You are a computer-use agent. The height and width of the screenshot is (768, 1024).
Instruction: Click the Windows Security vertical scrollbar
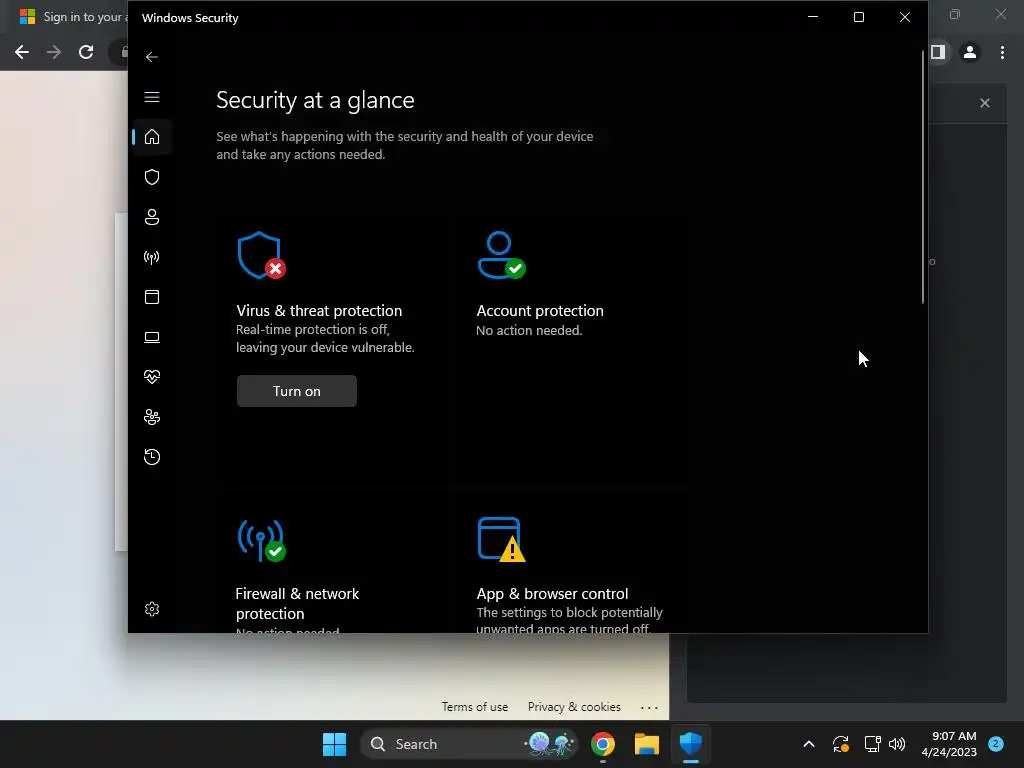923,176
